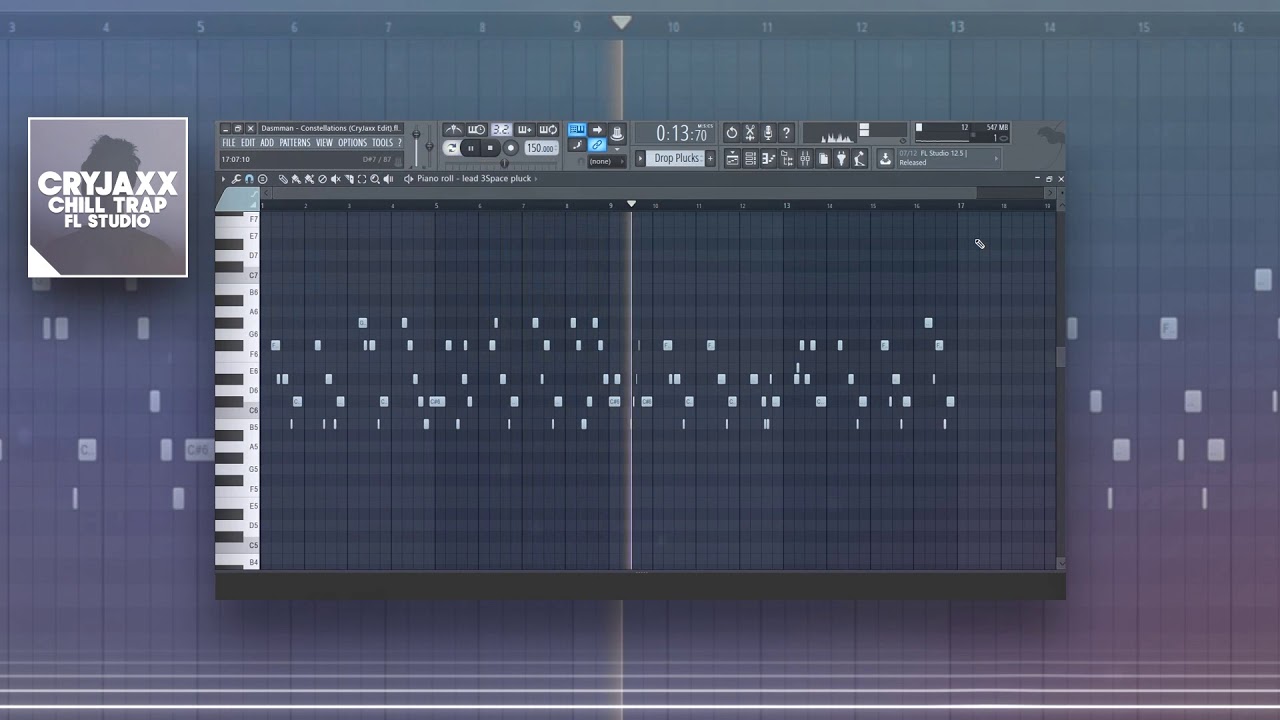
Task: Open arrow below the mixer knob icon
Action: [x=617, y=150]
